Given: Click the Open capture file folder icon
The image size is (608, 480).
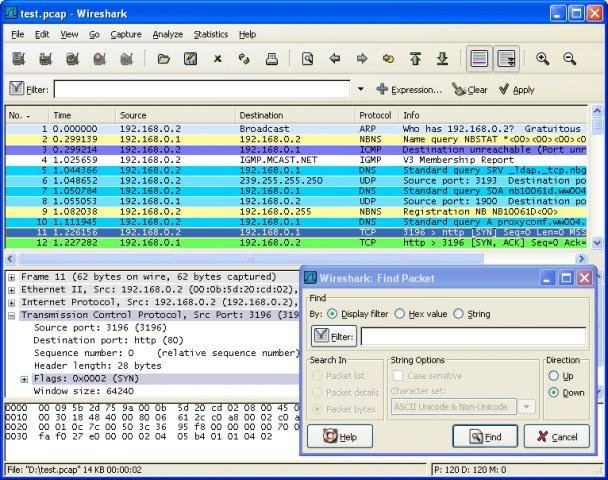Looking at the screenshot, I should [x=163, y=59].
